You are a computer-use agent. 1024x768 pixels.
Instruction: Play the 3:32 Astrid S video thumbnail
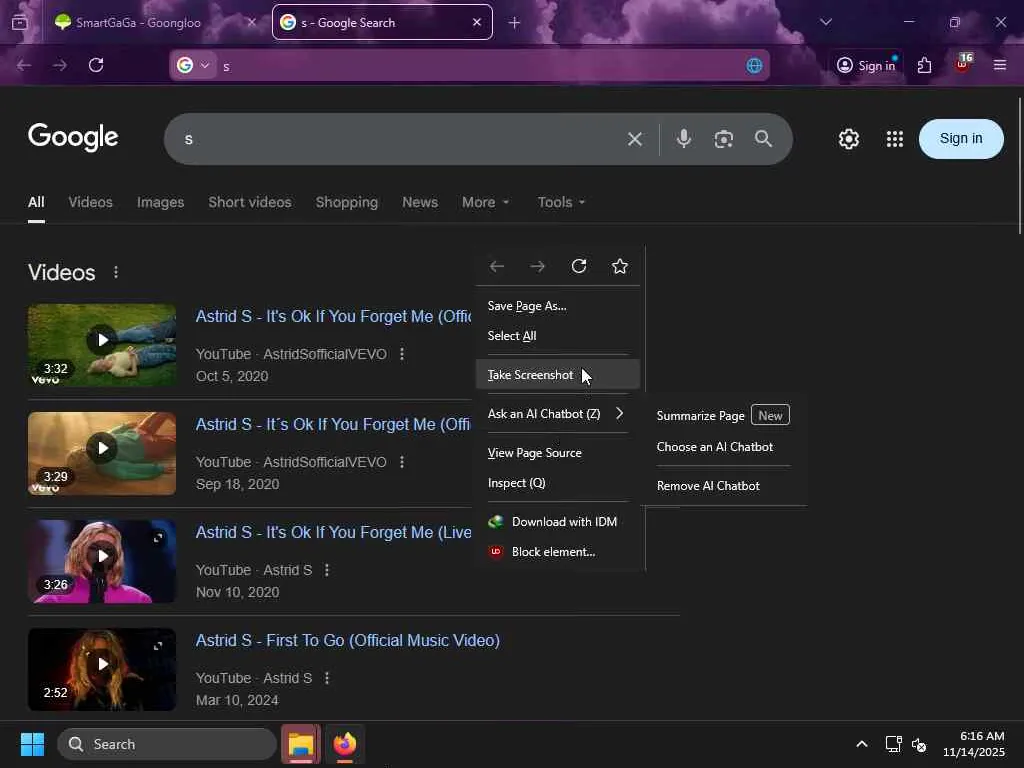click(x=102, y=344)
